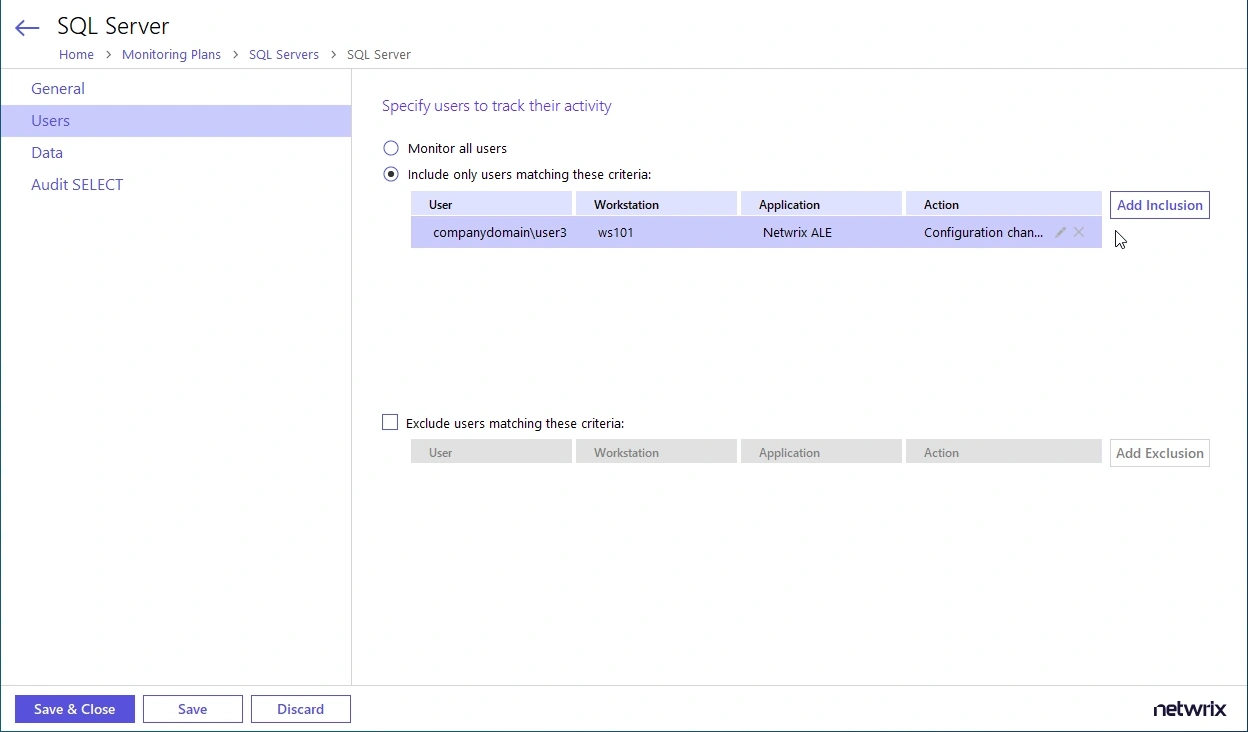Click the Add Inclusion button
The width and height of the screenshot is (1248, 732).
click(x=1159, y=204)
